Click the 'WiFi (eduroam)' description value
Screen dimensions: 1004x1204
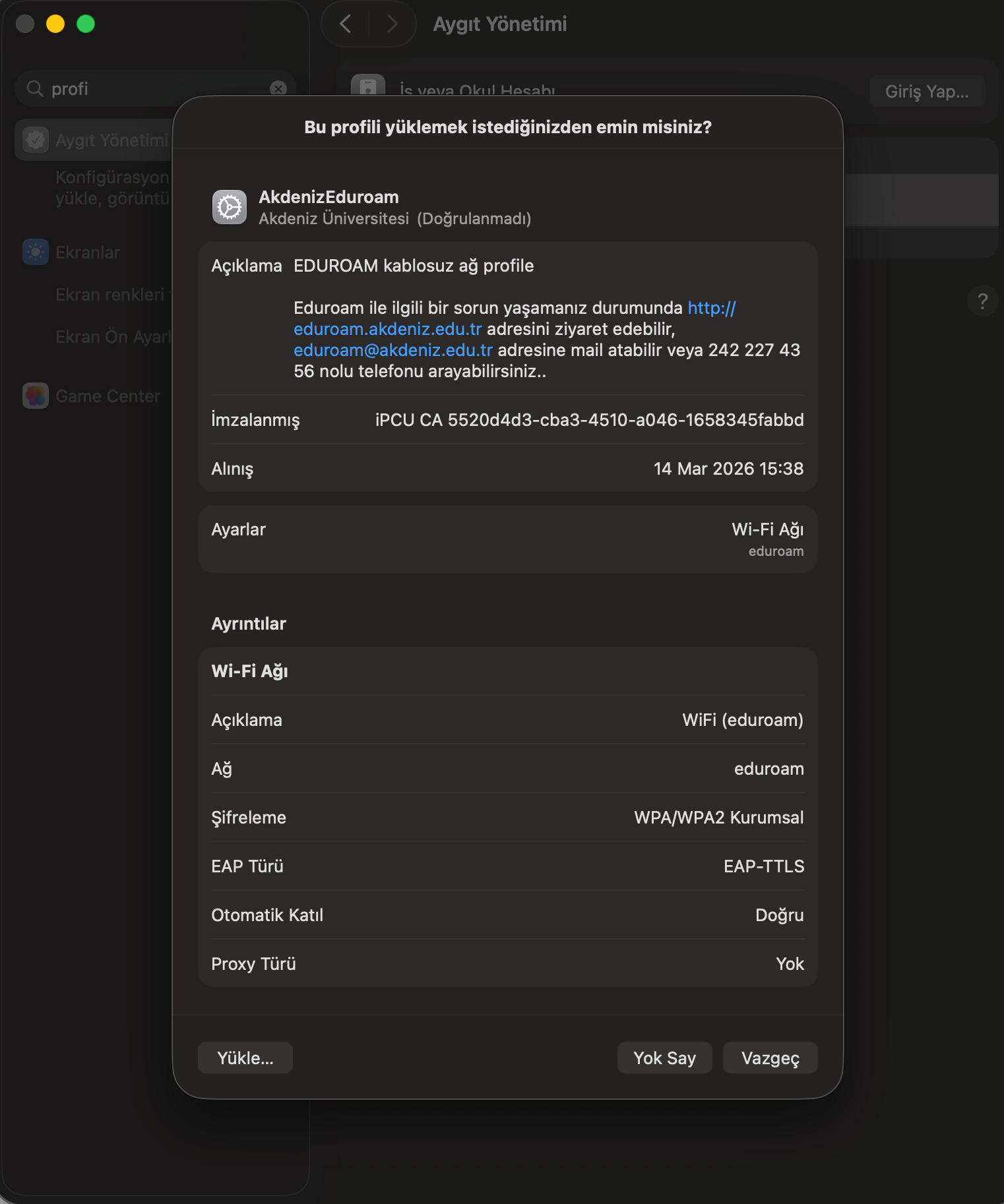coord(743,720)
